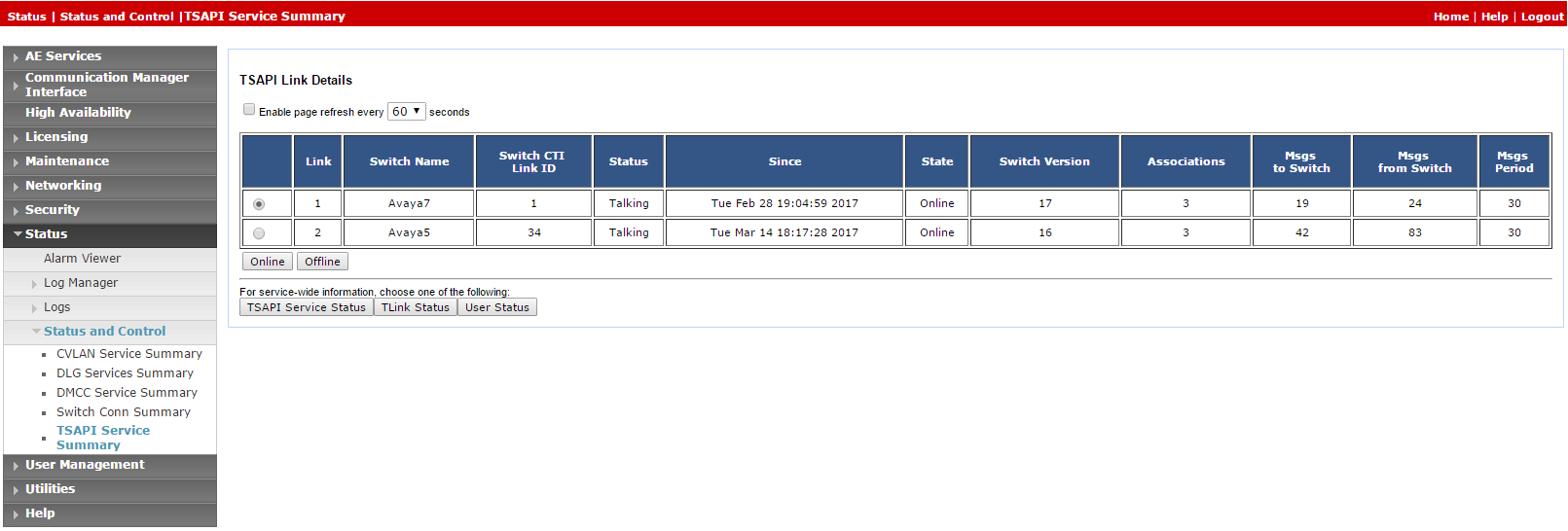This screenshot has height=531, width=1568.
Task: Expand the AE Services menu
Action: point(110,56)
